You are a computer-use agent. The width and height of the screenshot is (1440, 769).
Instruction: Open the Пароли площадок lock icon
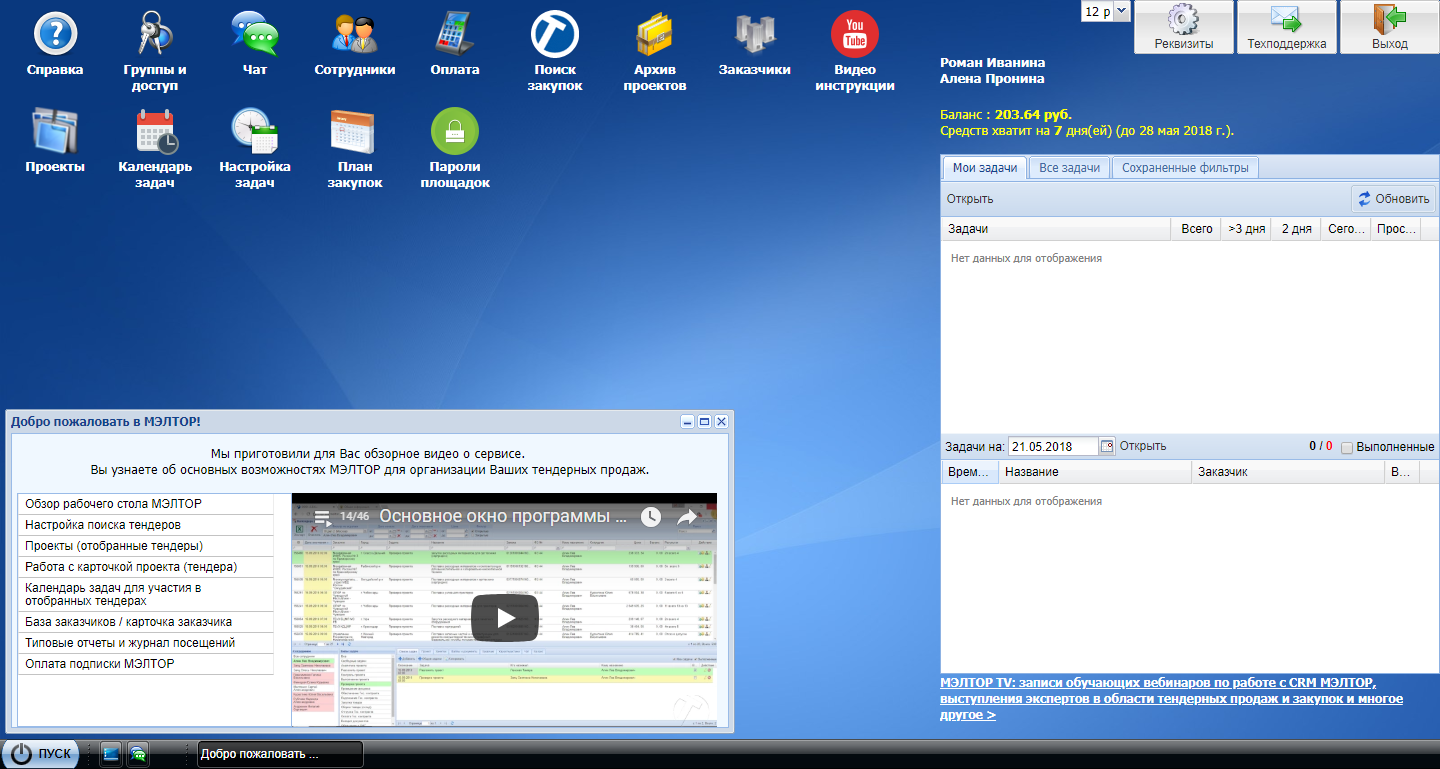coord(455,131)
